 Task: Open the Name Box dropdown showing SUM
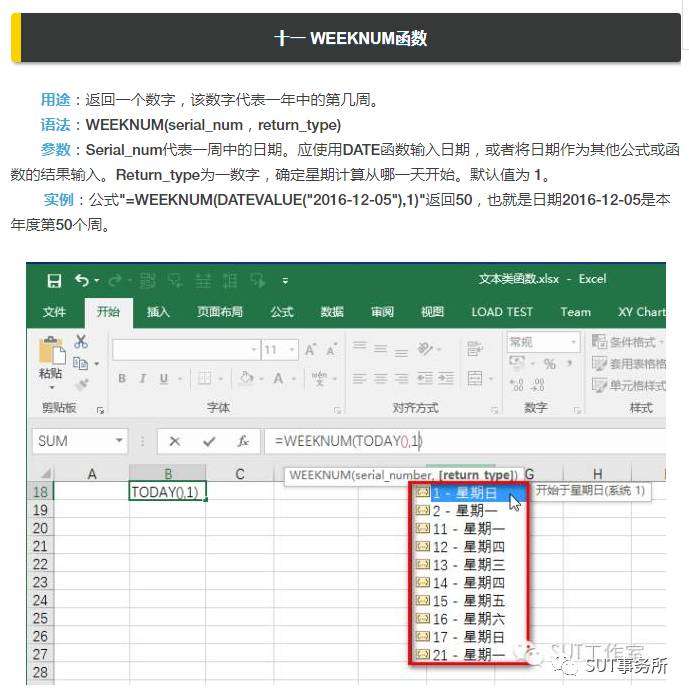coord(119,441)
